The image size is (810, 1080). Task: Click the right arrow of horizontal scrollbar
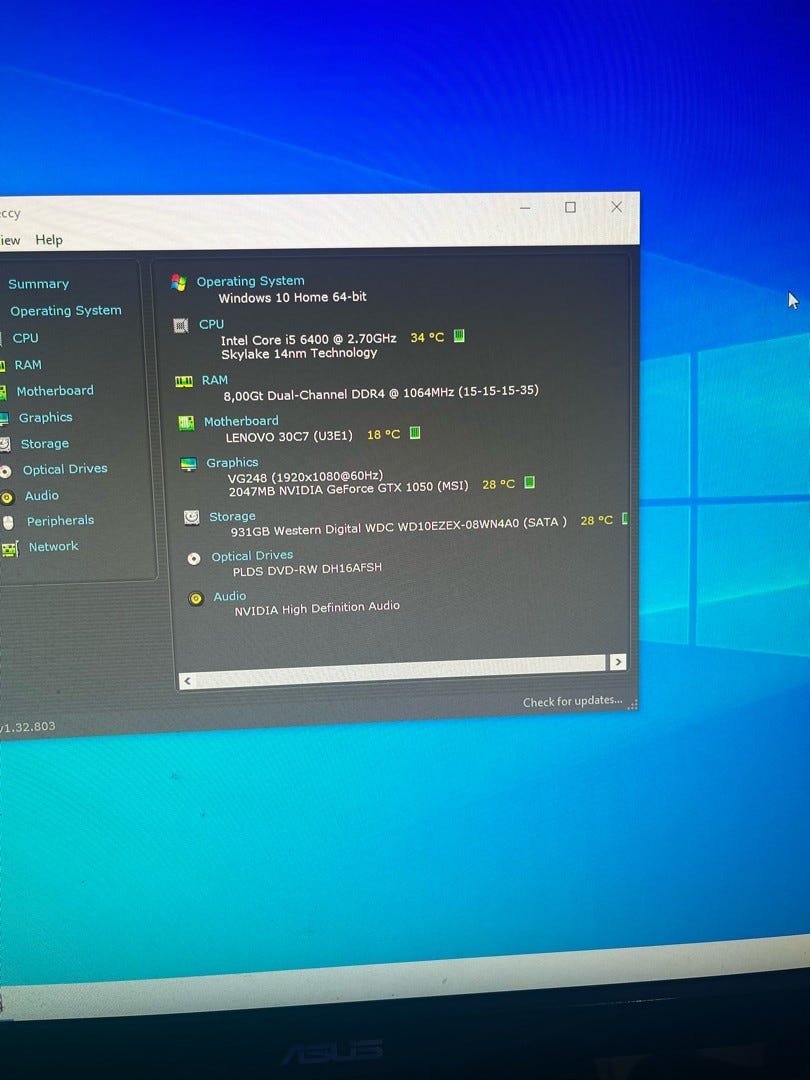pos(618,662)
